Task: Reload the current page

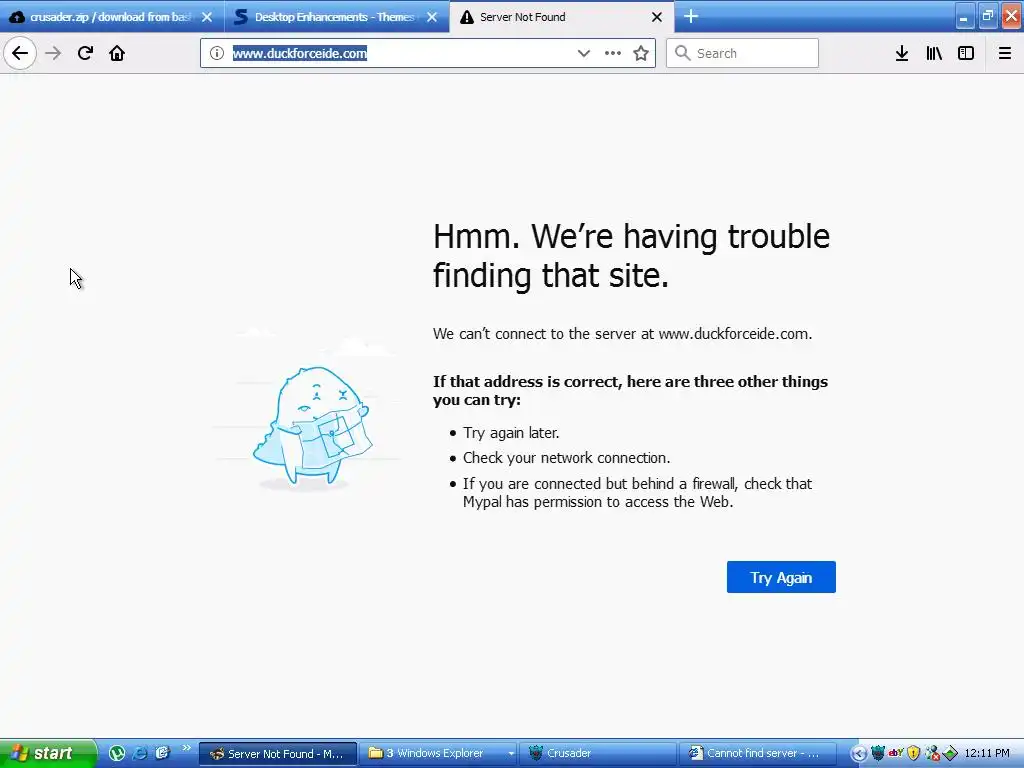Action: coord(85,53)
